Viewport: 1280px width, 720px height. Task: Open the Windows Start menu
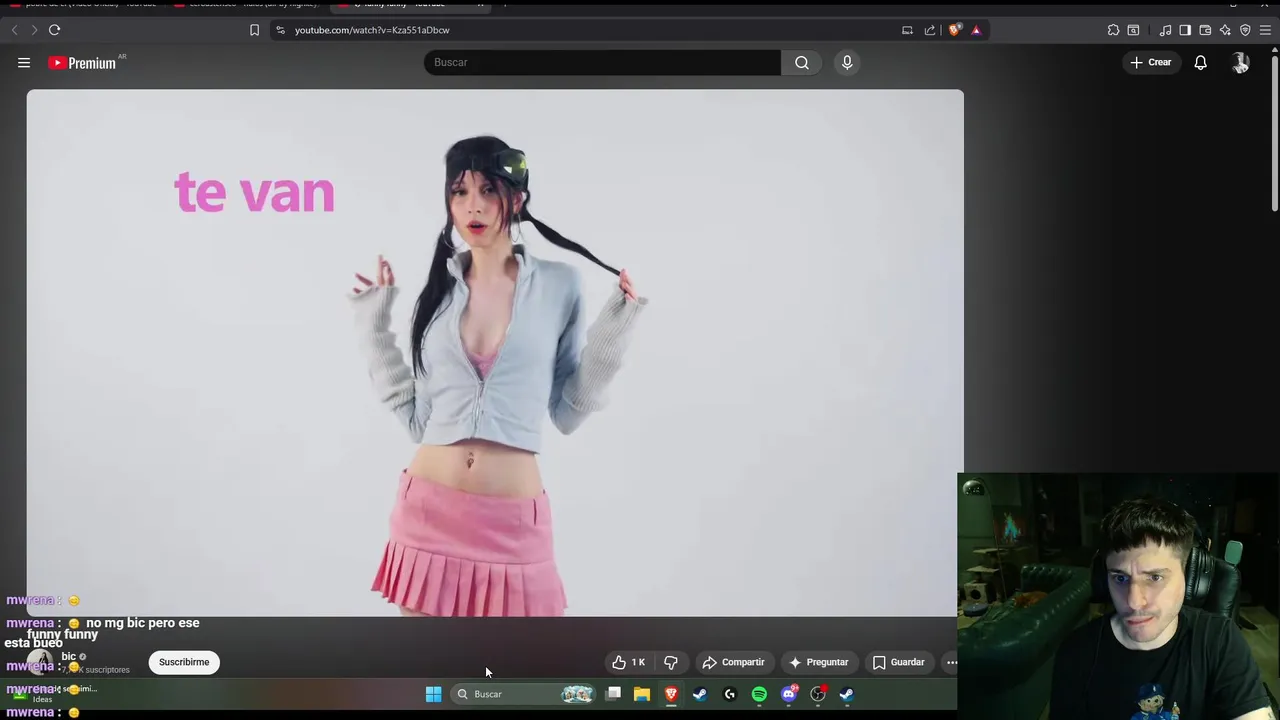[x=433, y=694]
